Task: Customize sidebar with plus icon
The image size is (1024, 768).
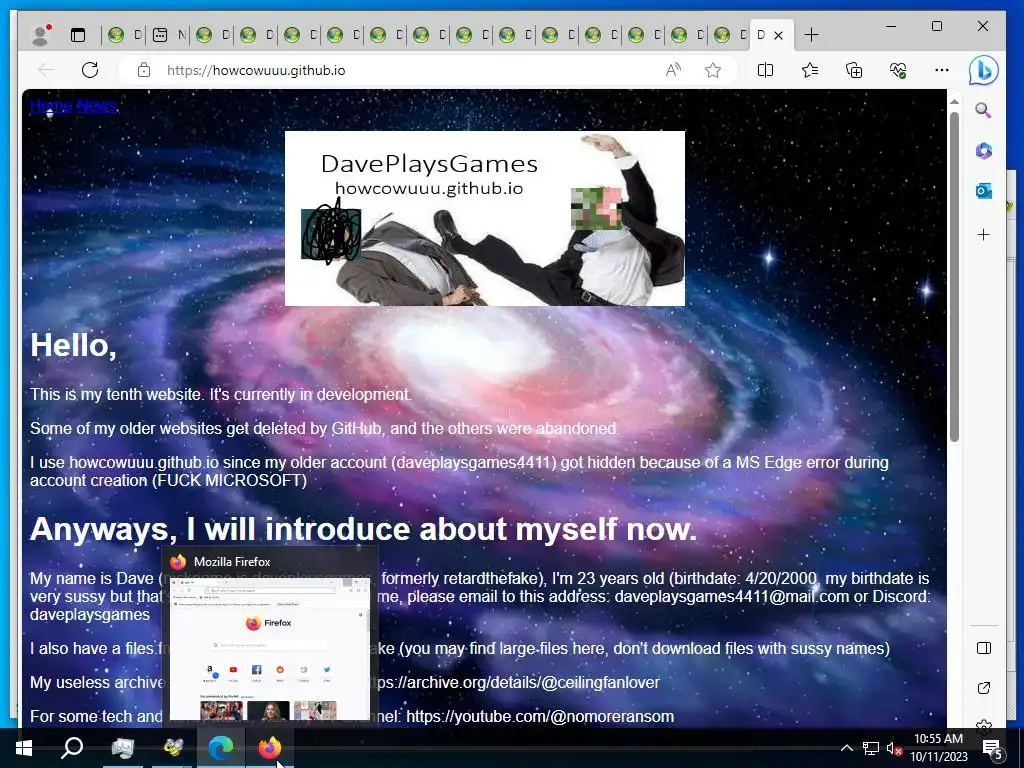Action: tap(984, 234)
